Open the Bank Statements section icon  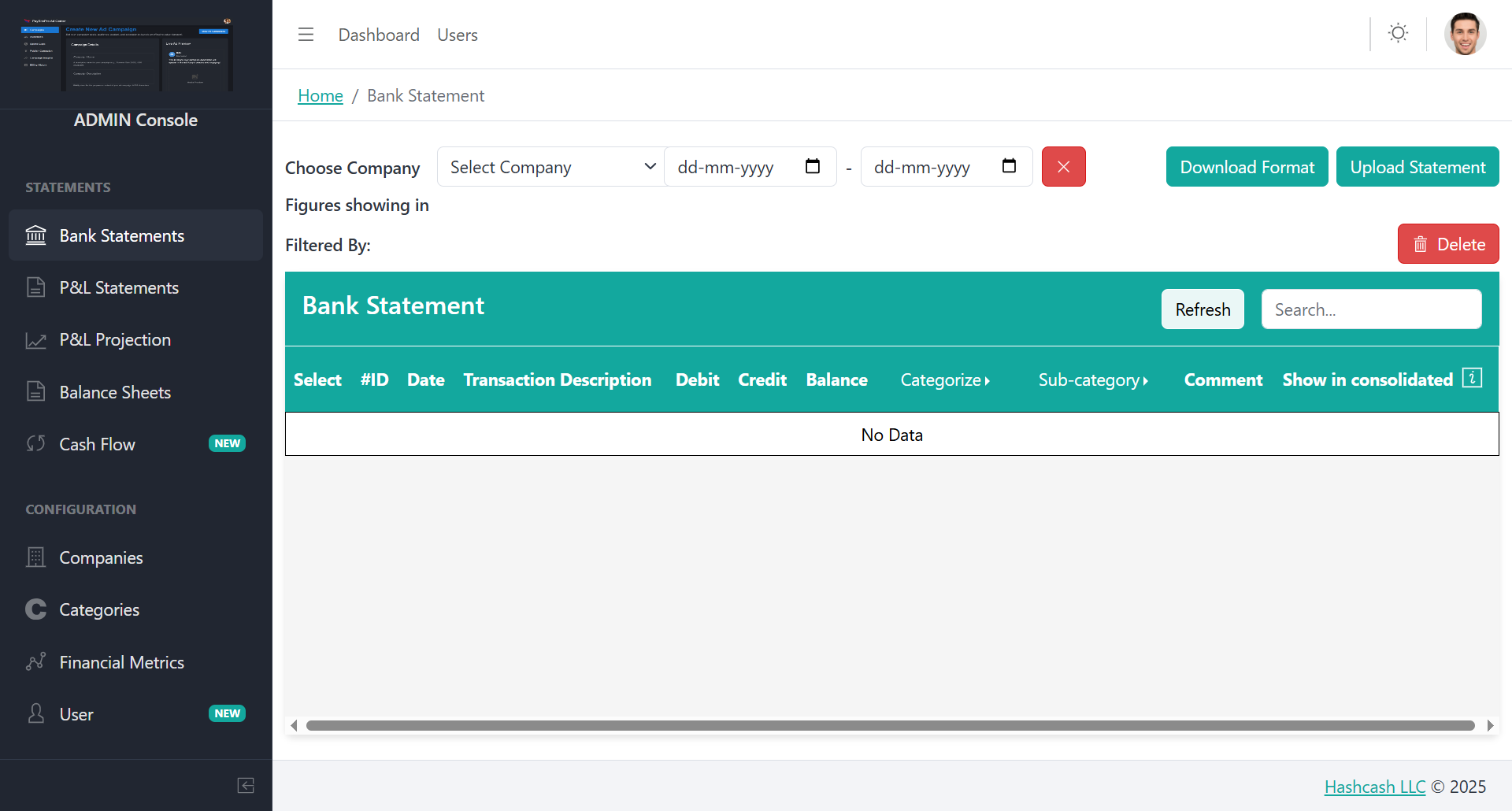[x=35, y=235]
